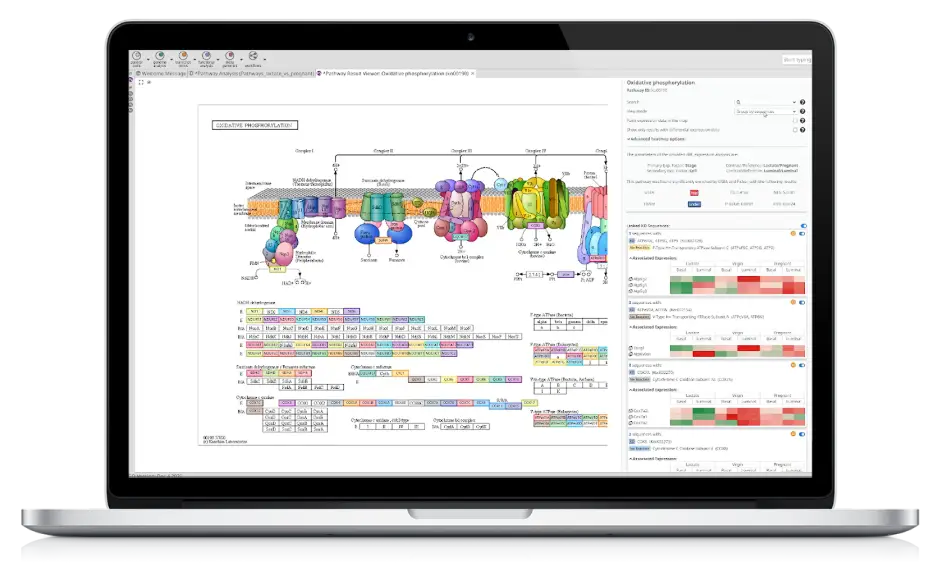Open the View mode dropdown
This screenshot has height=565, width=941.
766,111
